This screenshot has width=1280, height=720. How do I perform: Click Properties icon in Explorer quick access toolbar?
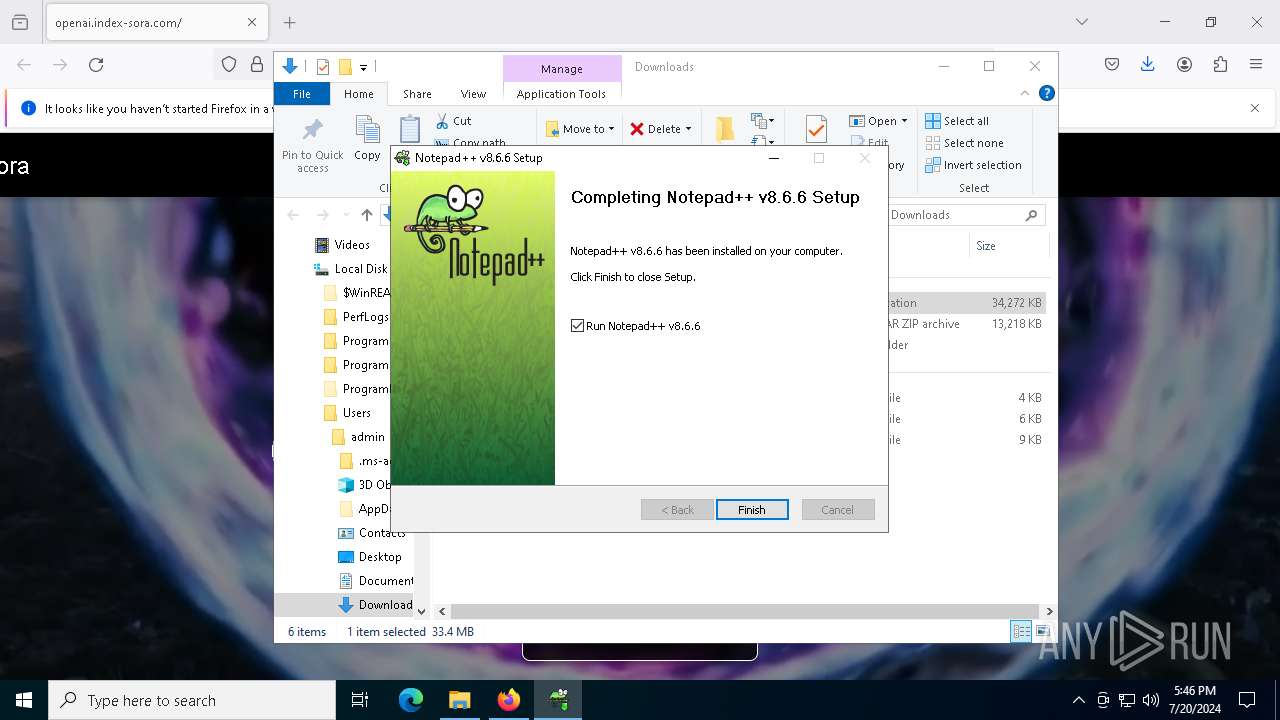click(323, 67)
